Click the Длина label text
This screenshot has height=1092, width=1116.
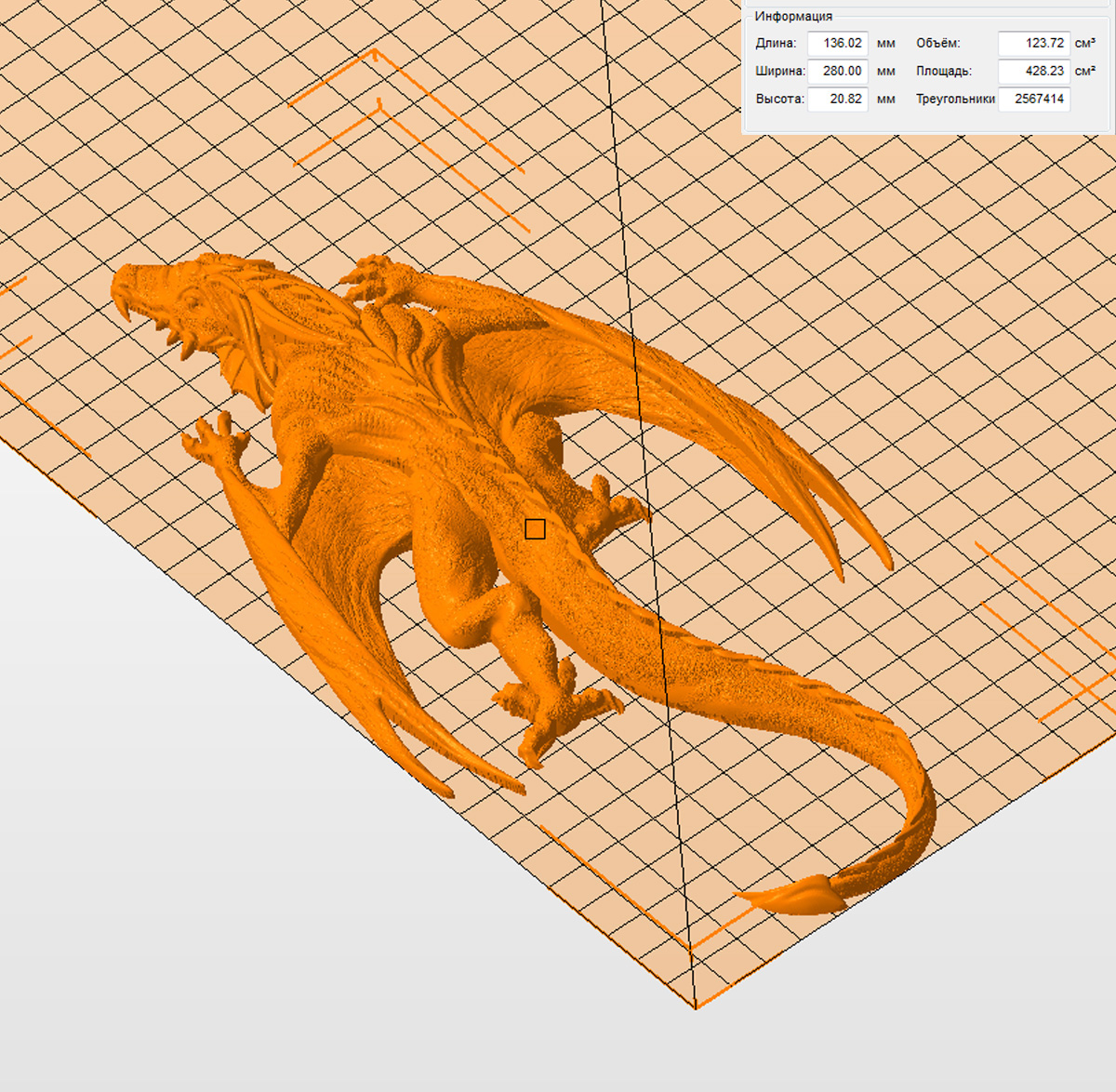tap(776, 43)
